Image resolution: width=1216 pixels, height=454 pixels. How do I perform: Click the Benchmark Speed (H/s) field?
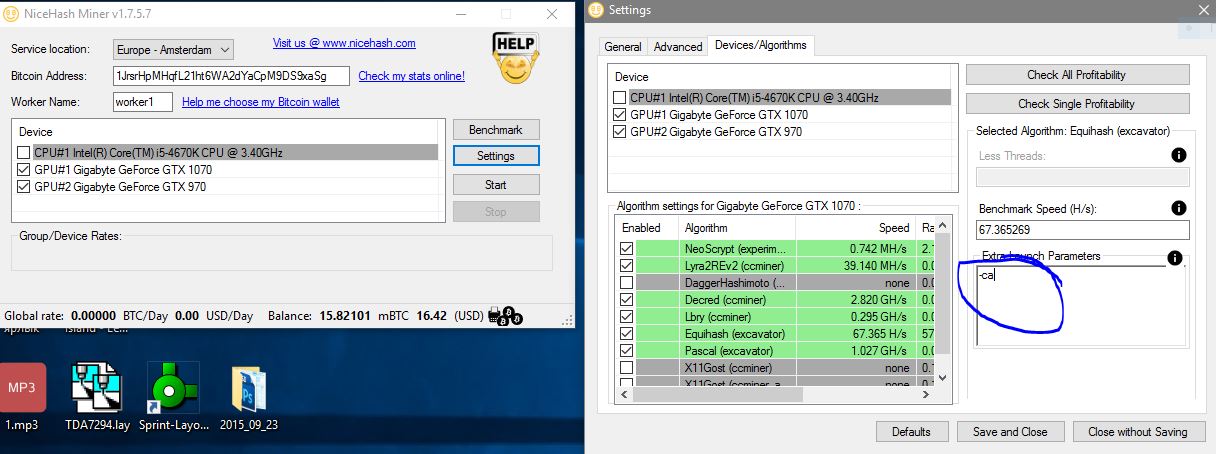coord(1083,230)
